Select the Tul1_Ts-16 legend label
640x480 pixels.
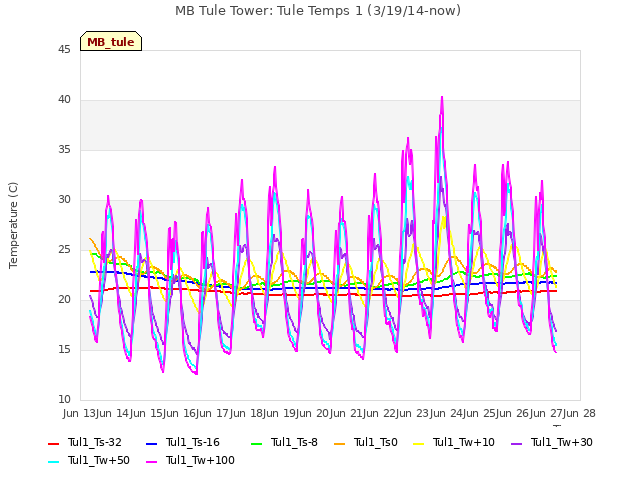pyautogui.click(x=193, y=442)
